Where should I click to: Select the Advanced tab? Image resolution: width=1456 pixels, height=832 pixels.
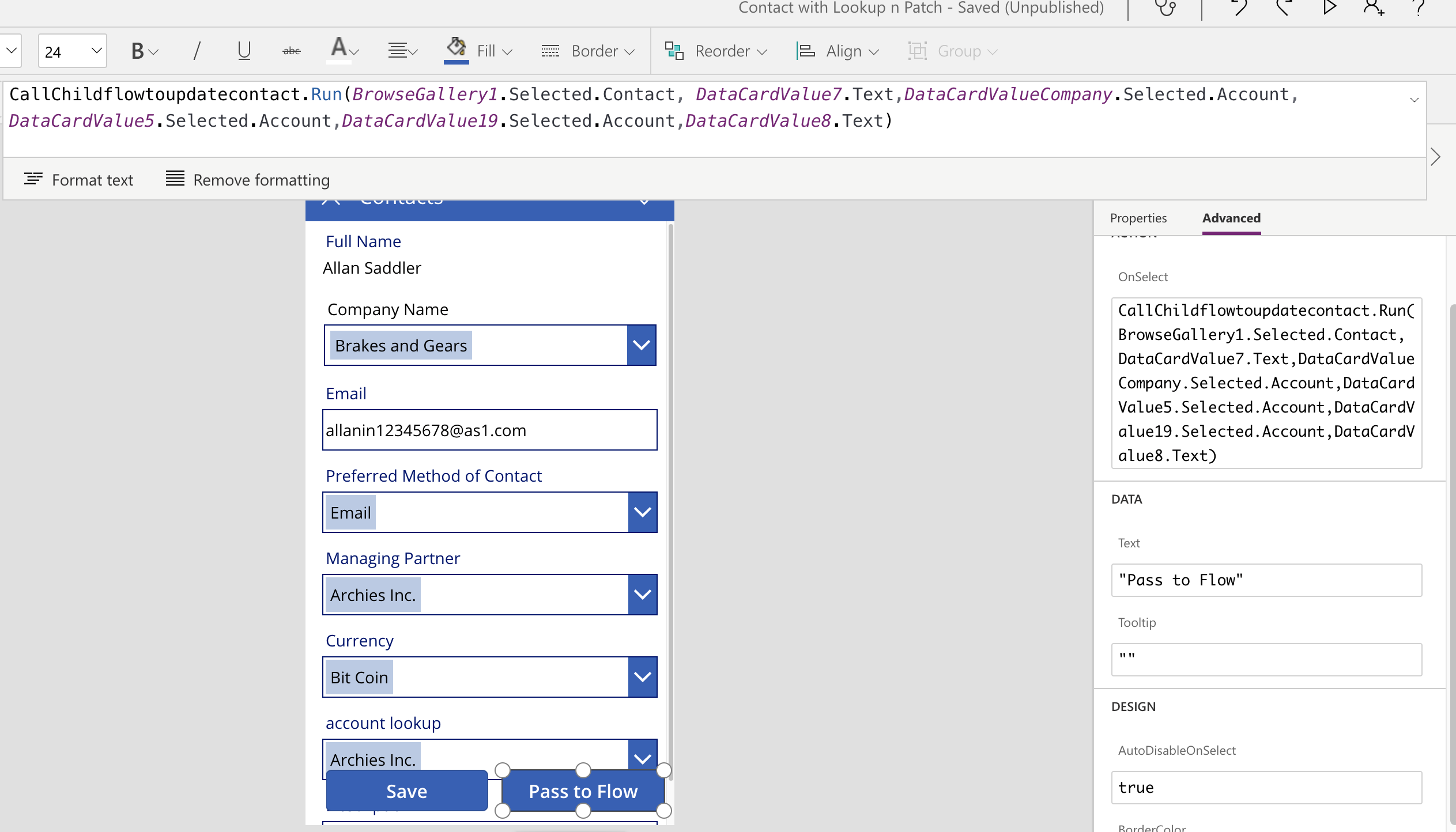click(x=1231, y=218)
